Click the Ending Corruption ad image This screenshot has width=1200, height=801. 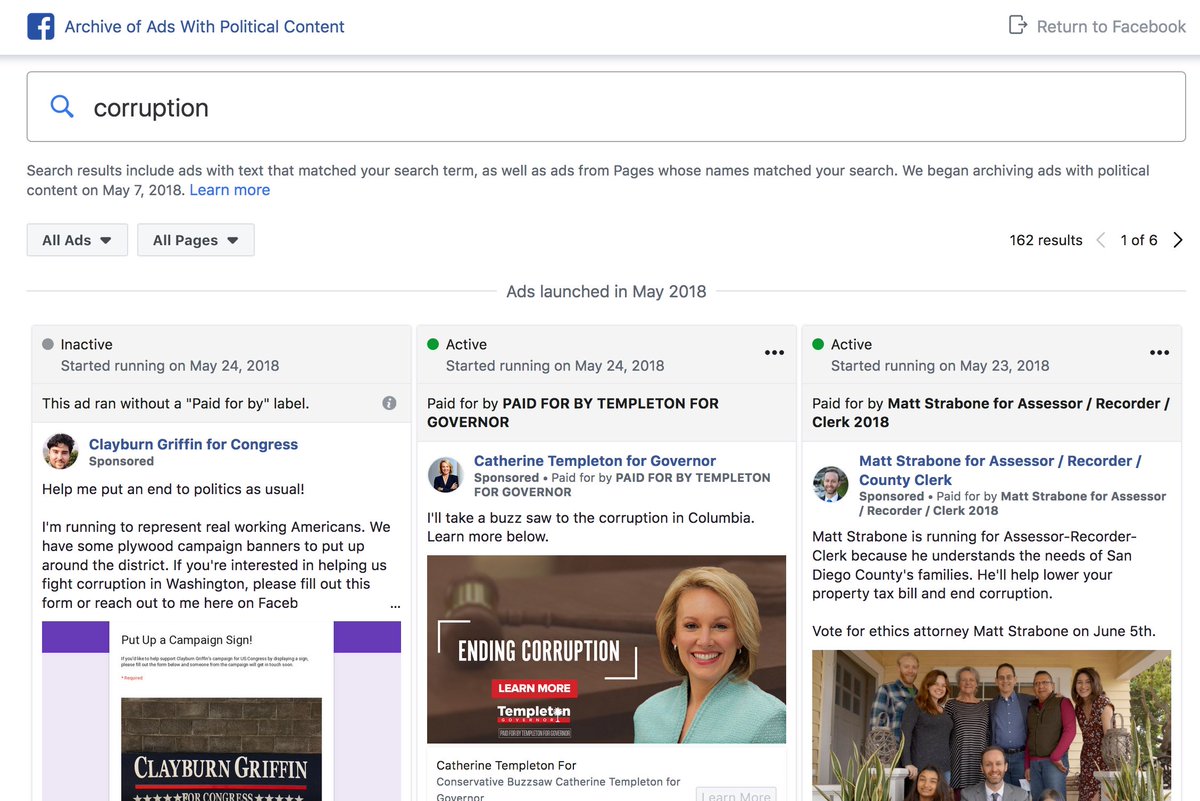[x=606, y=649]
